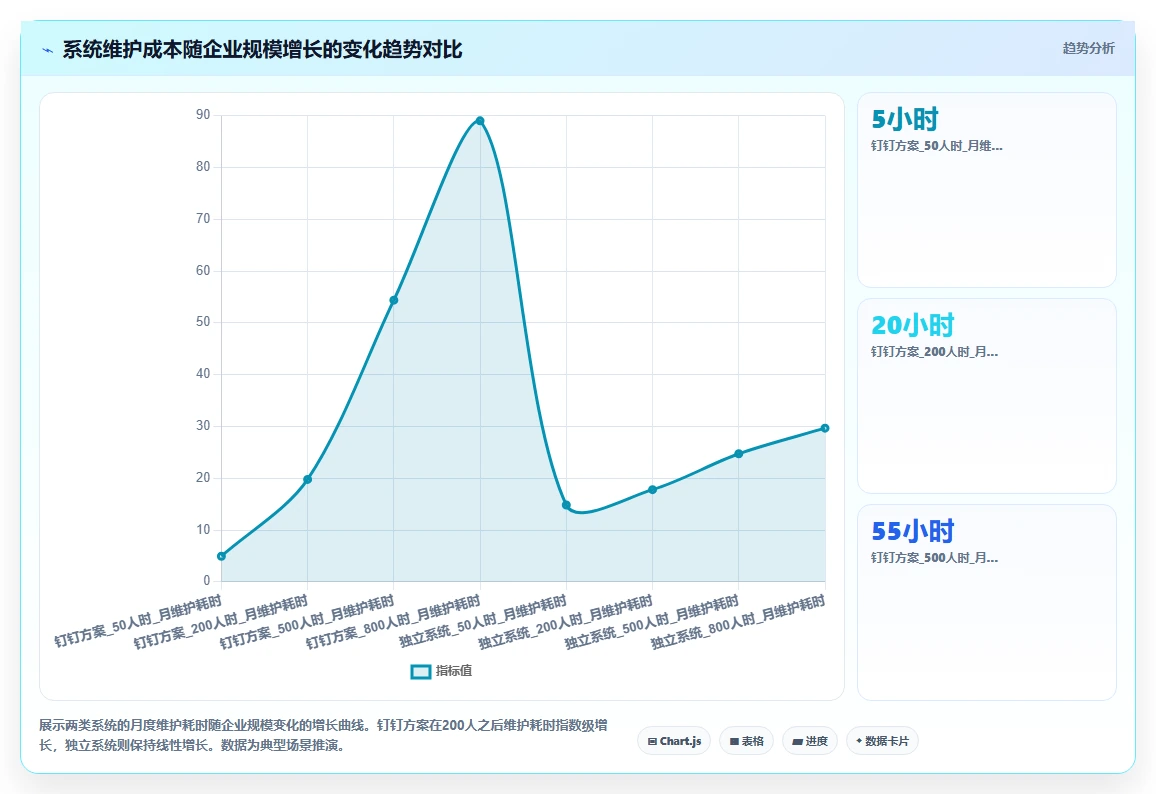Click the 钉钉方案_200人时_月... card subtitle

[934, 352]
